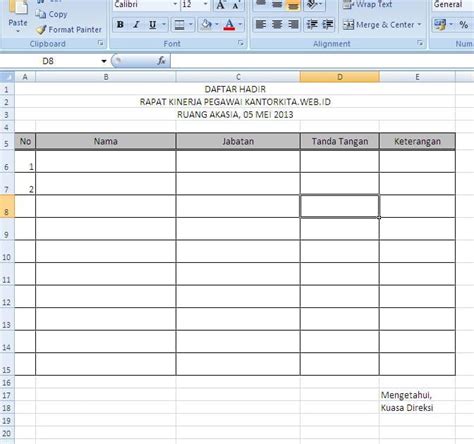Select row 16 header

pyautogui.click(x=7, y=382)
